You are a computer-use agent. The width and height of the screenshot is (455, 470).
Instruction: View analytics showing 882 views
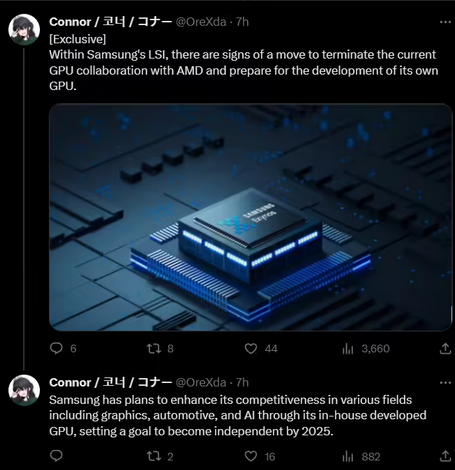click(361, 456)
